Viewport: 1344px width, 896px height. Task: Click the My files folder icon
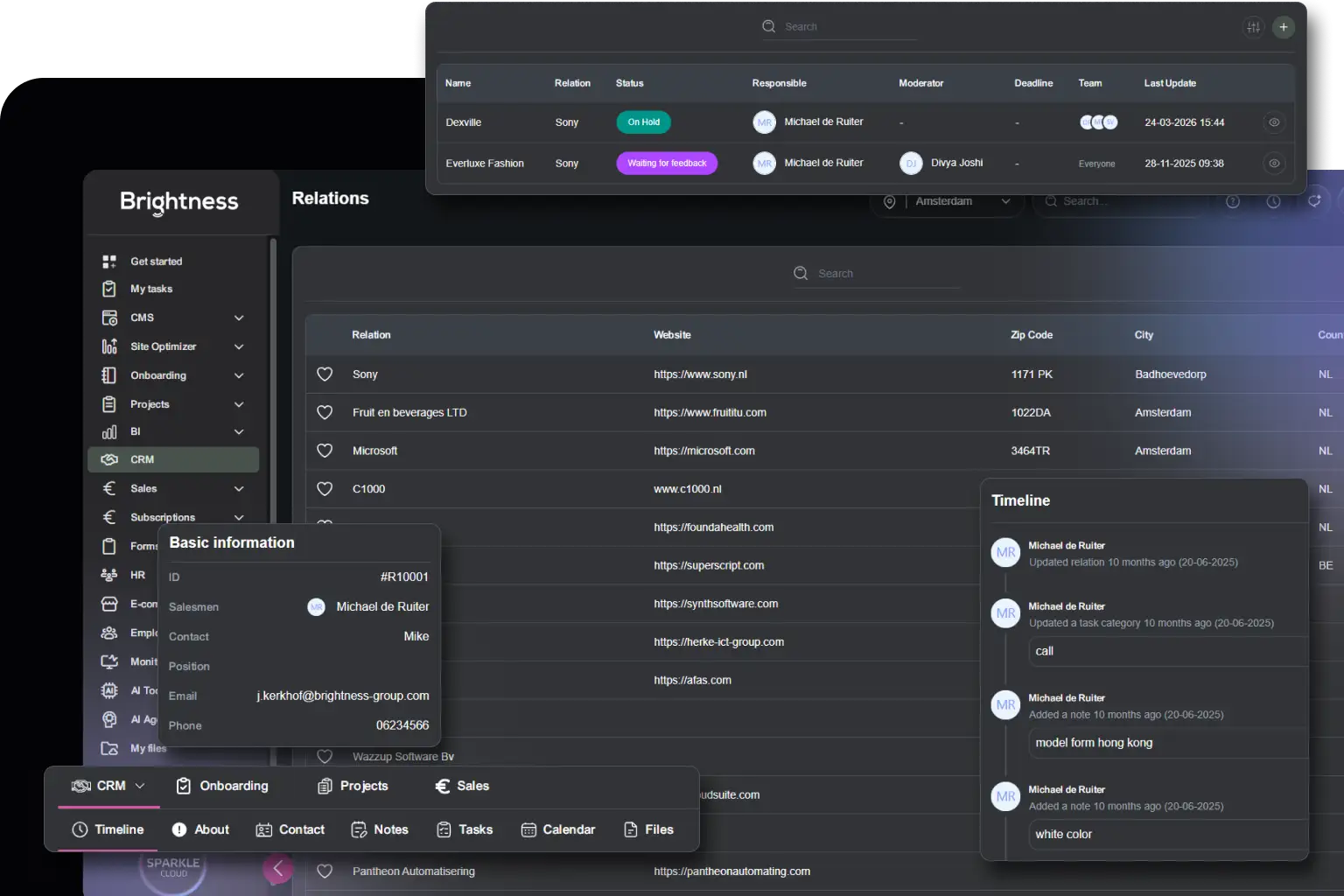point(109,748)
